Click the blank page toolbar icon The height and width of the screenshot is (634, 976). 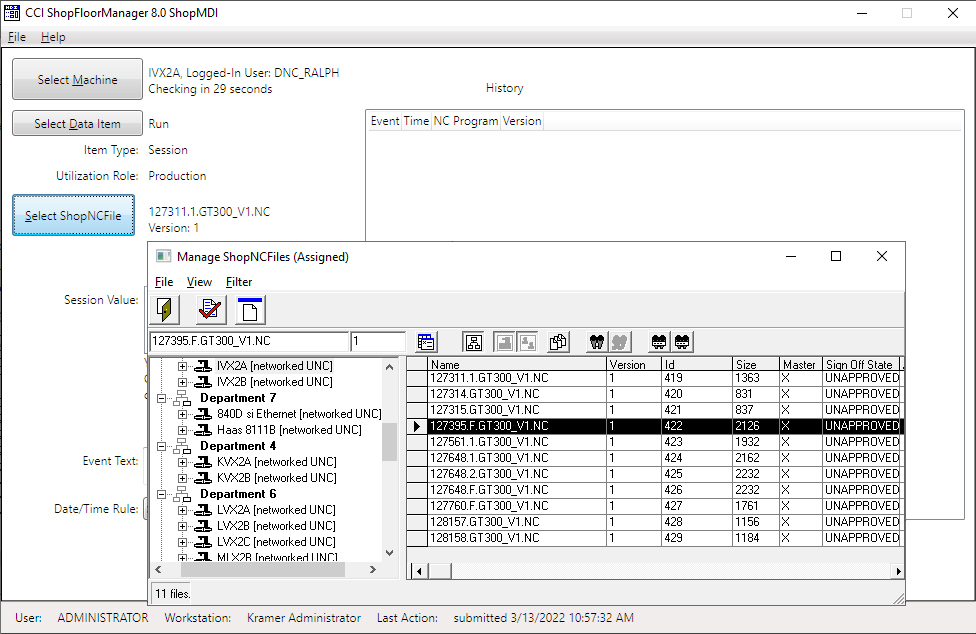(250, 310)
